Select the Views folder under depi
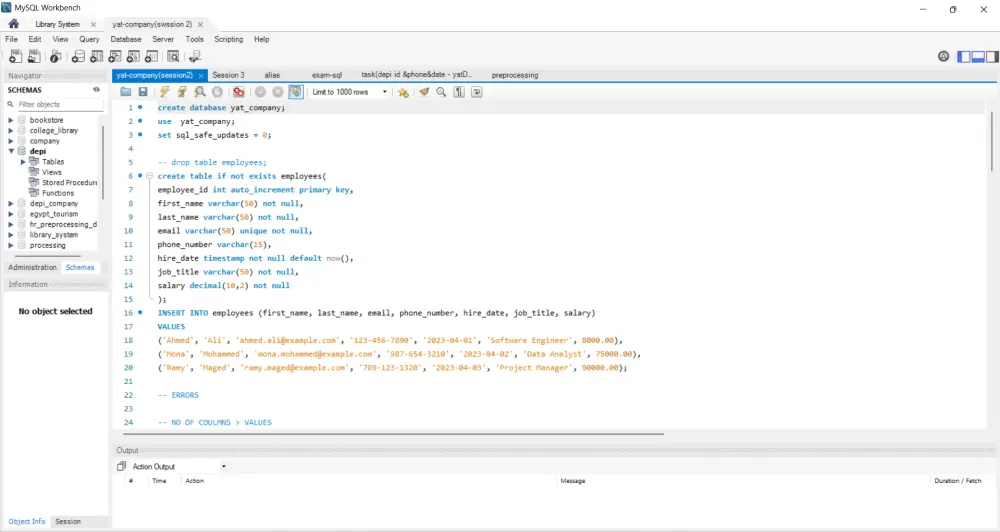This screenshot has height=532, width=1000. pyautogui.click(x=52, y=172)
